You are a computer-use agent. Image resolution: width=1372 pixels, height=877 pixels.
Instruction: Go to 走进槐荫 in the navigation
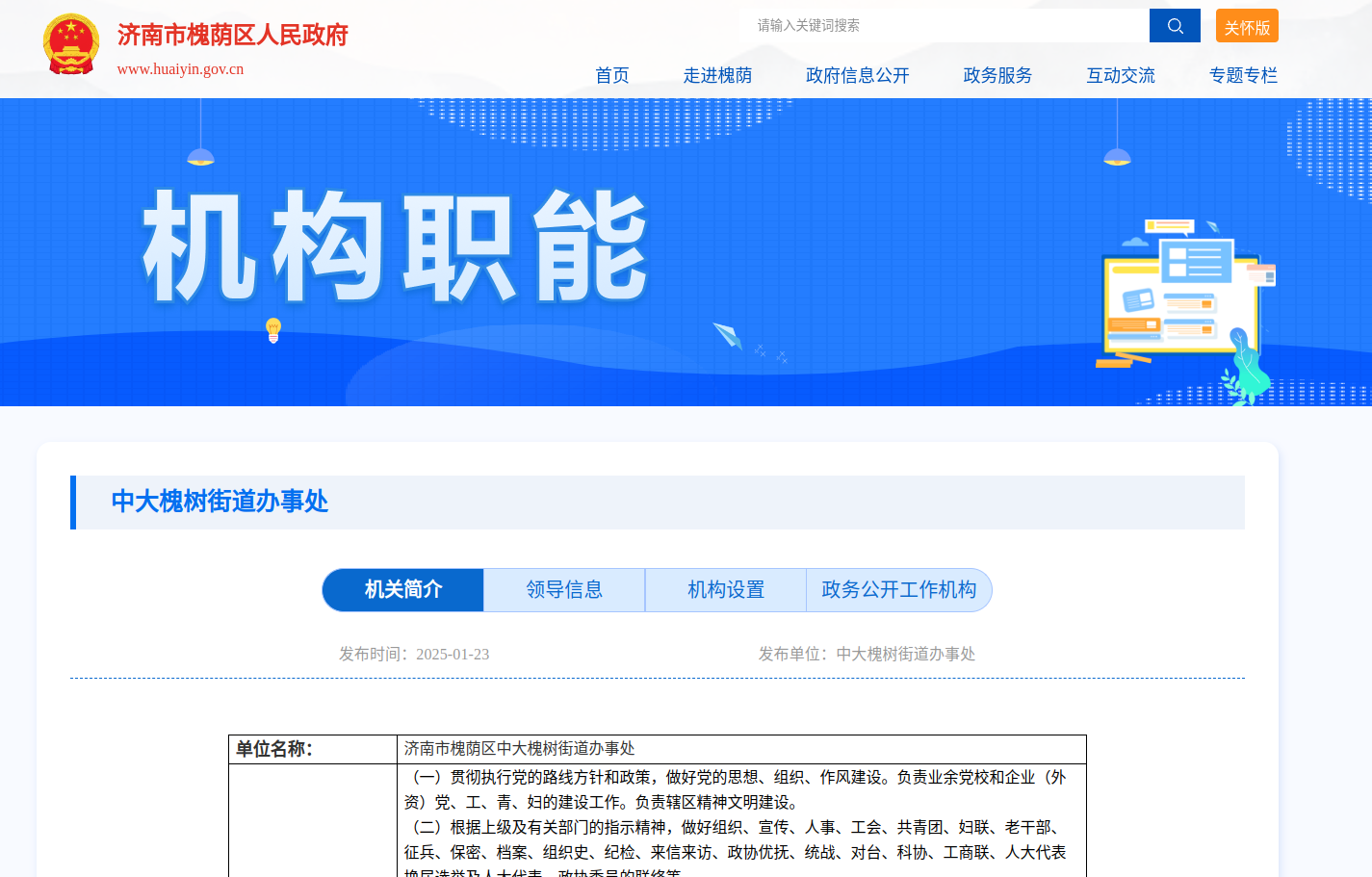click(717, 75)
